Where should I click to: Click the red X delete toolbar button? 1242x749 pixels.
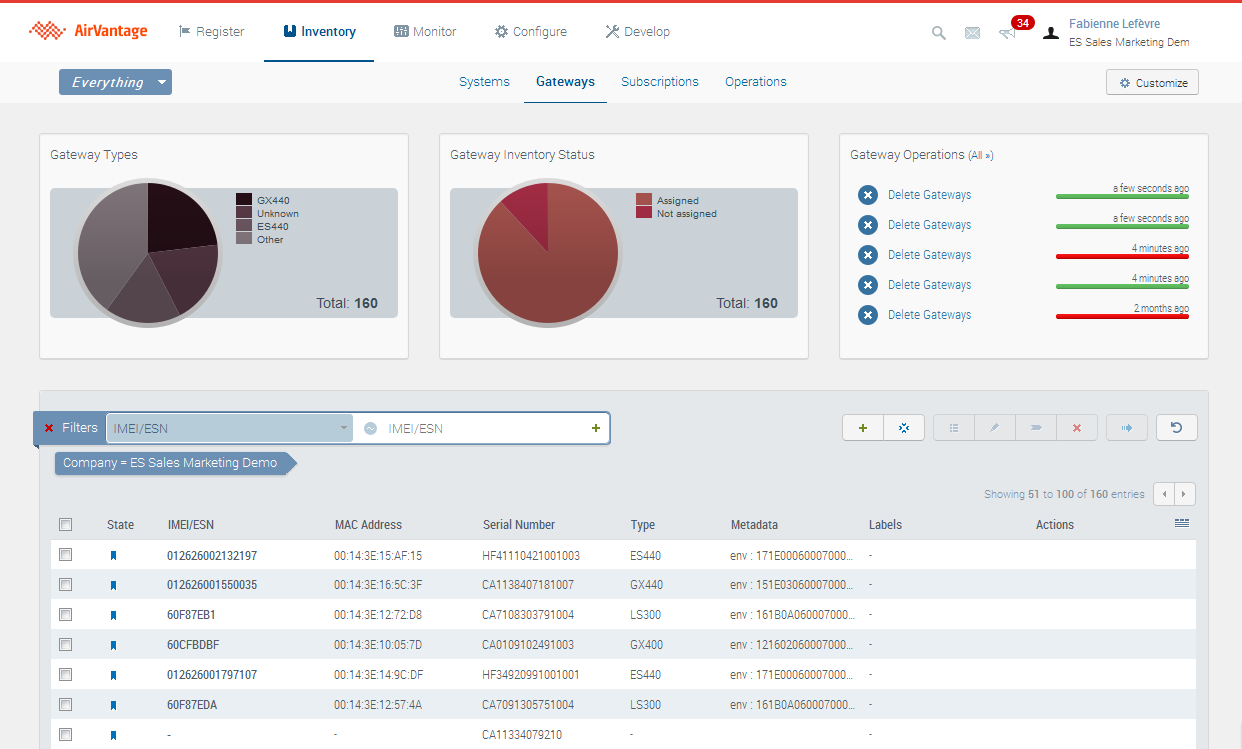1077,428
